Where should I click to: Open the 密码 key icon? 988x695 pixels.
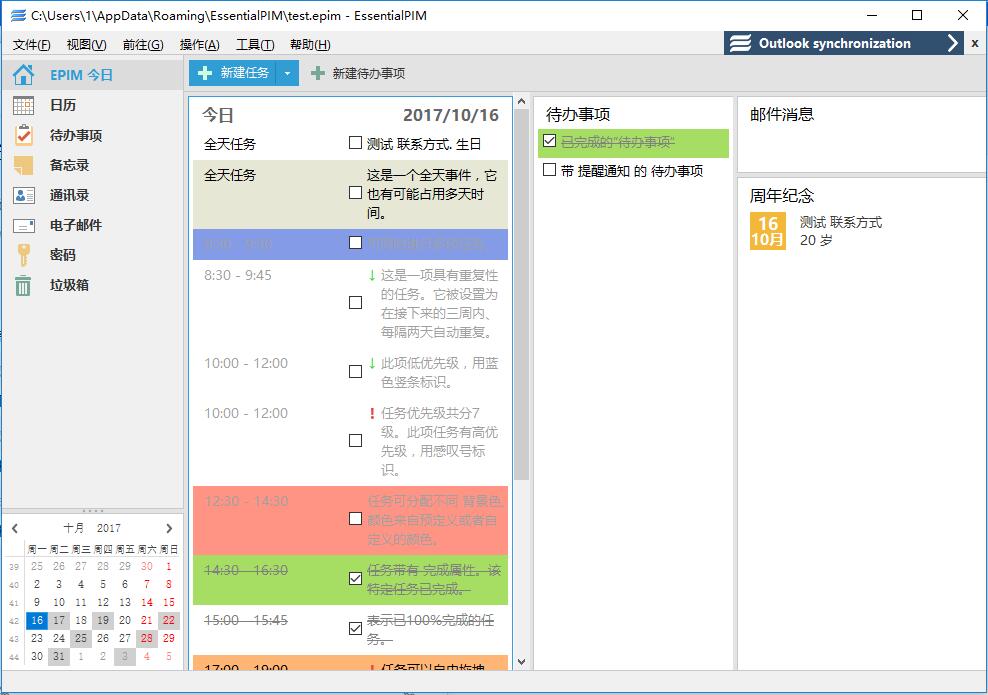(23, 255)
